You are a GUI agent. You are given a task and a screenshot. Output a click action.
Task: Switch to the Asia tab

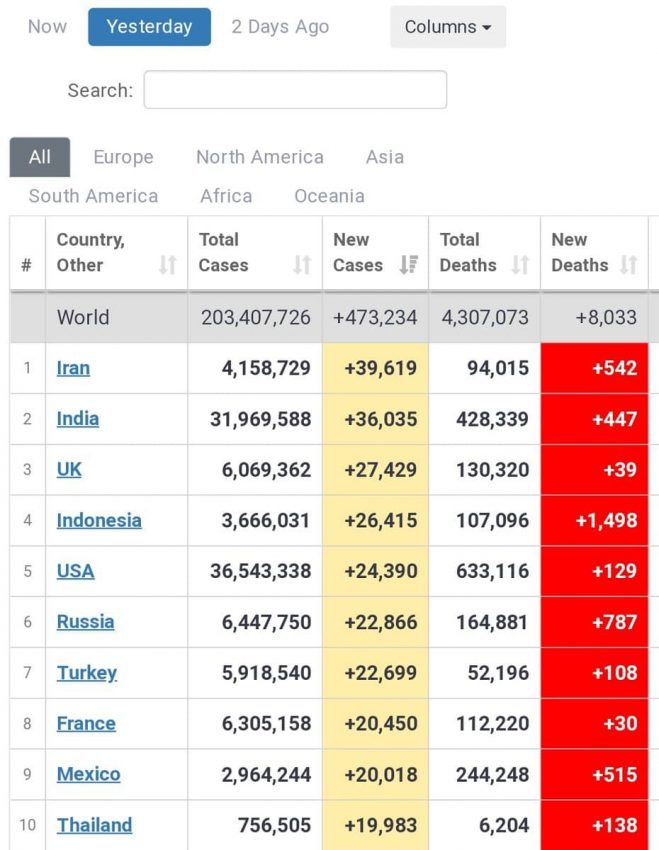[382, 157]
